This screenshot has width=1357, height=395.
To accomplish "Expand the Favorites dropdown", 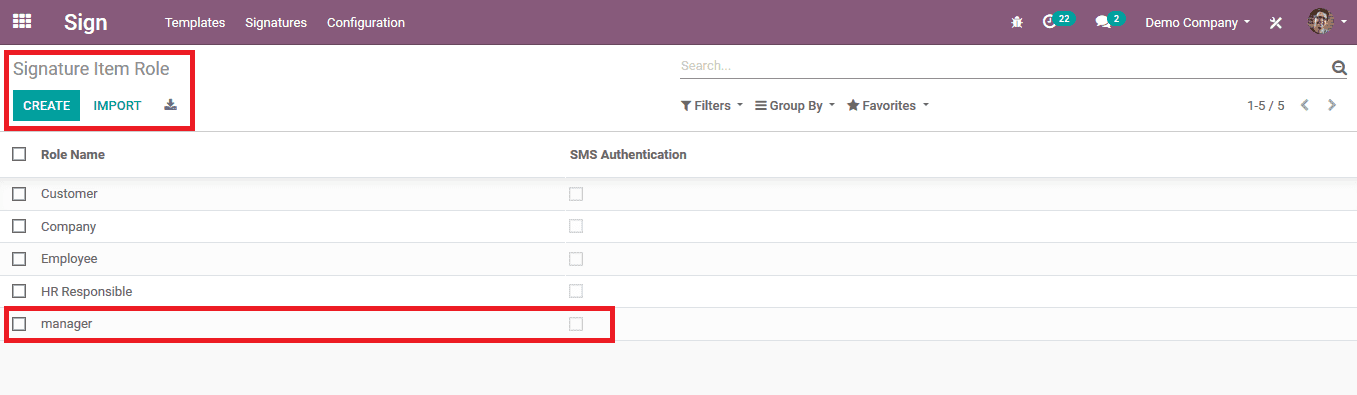I will [888, 105].
